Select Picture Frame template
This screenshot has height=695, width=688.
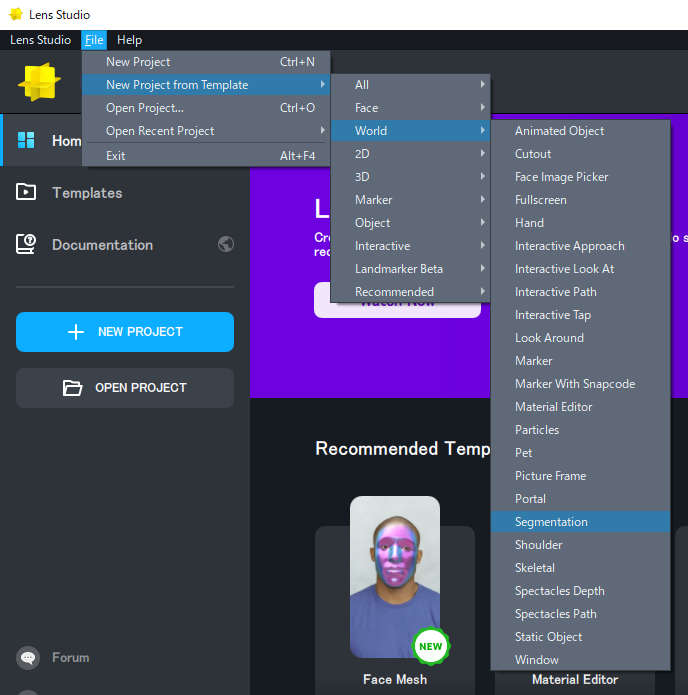[580, 476]
